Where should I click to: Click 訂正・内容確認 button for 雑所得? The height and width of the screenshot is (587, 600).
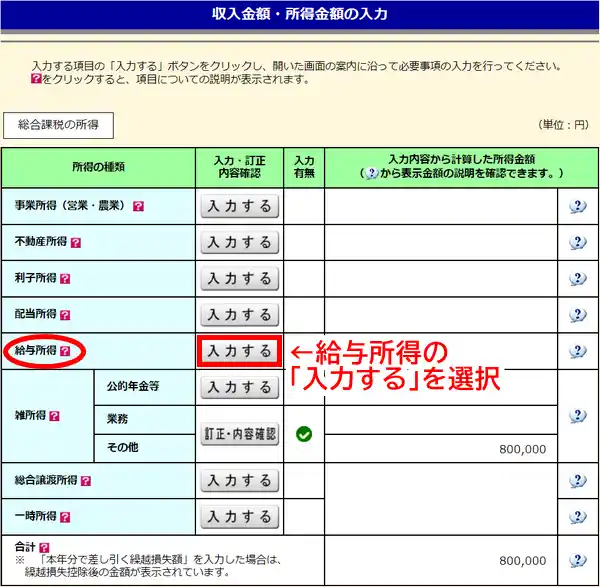pyautogui.click(x=240, y=434)
